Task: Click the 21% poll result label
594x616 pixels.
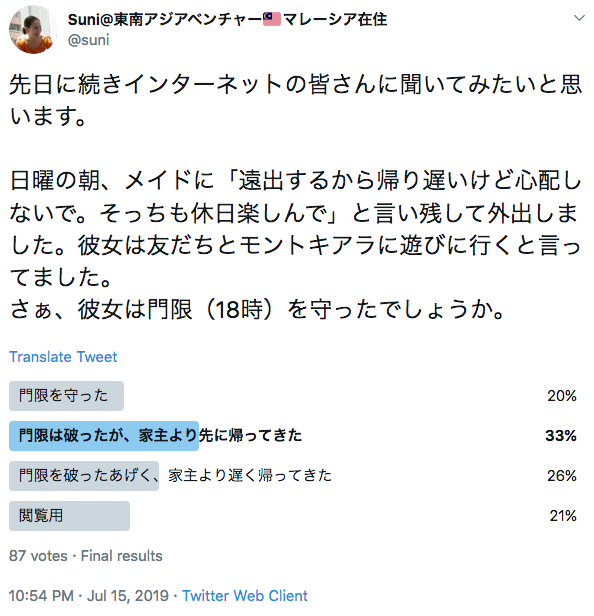Action: tap(563, 516)
